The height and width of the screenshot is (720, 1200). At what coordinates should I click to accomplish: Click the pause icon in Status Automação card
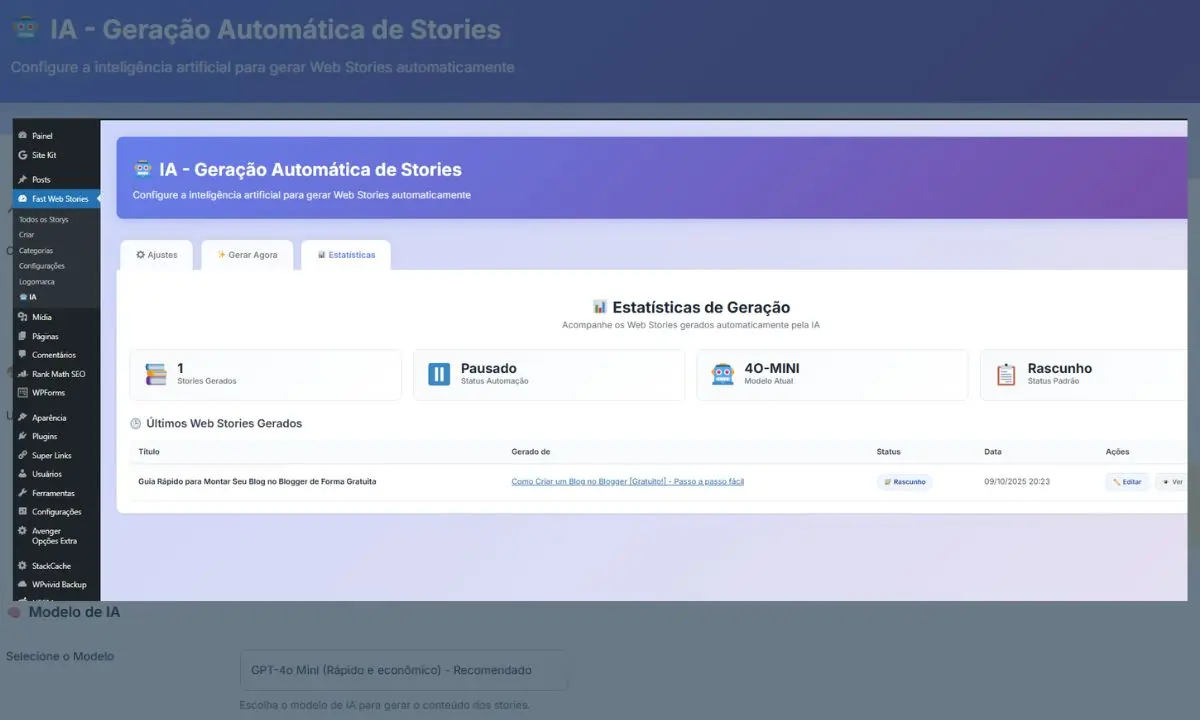pos(439,374)
